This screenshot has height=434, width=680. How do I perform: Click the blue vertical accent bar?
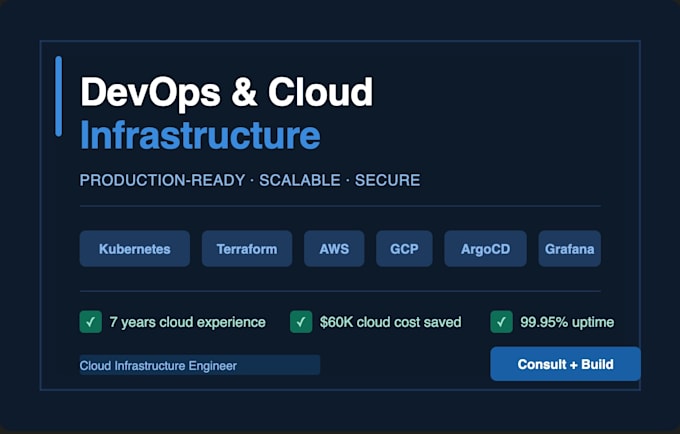(x=59, y=96)
